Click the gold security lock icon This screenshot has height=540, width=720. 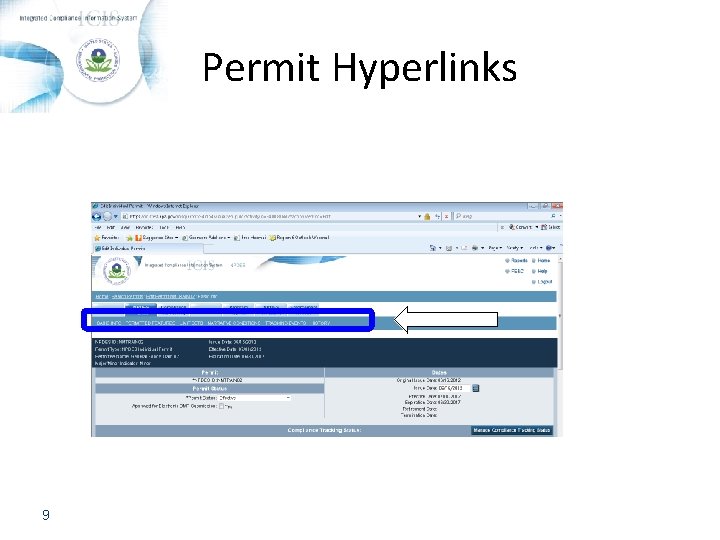427,216
